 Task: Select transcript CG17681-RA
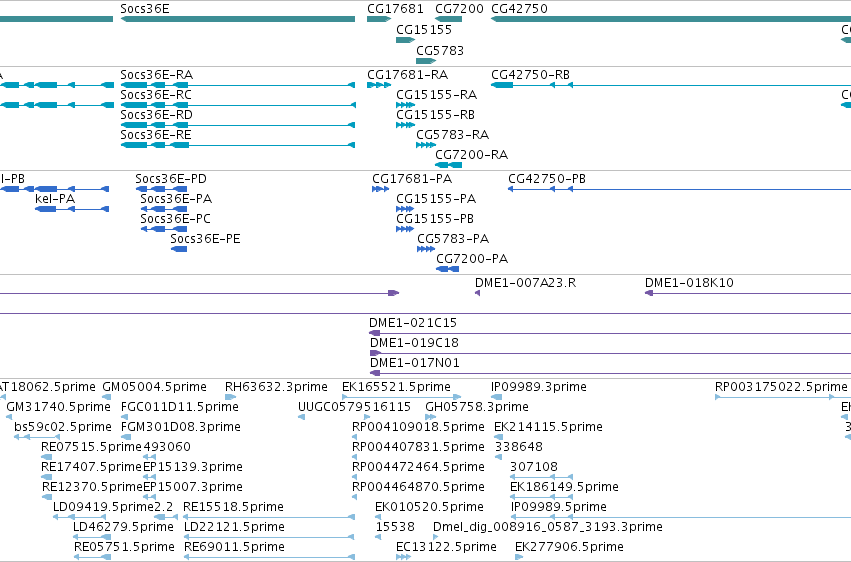(408, 75)
